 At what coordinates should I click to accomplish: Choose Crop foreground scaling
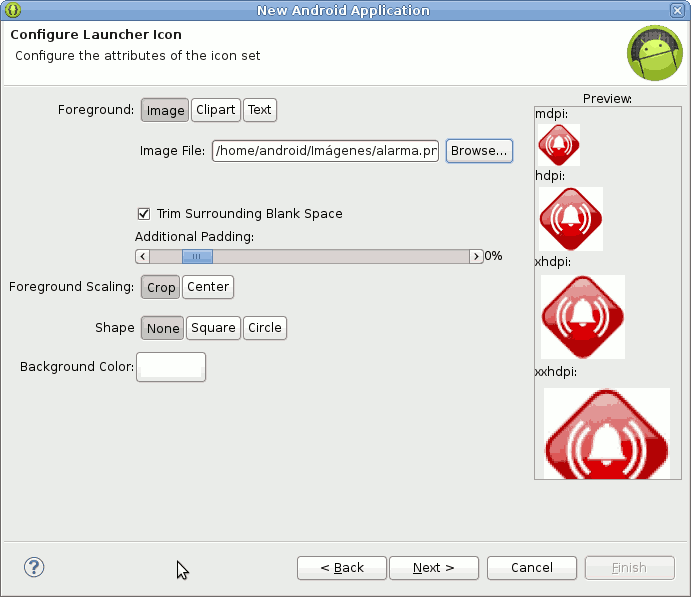[x=160, y=287]
